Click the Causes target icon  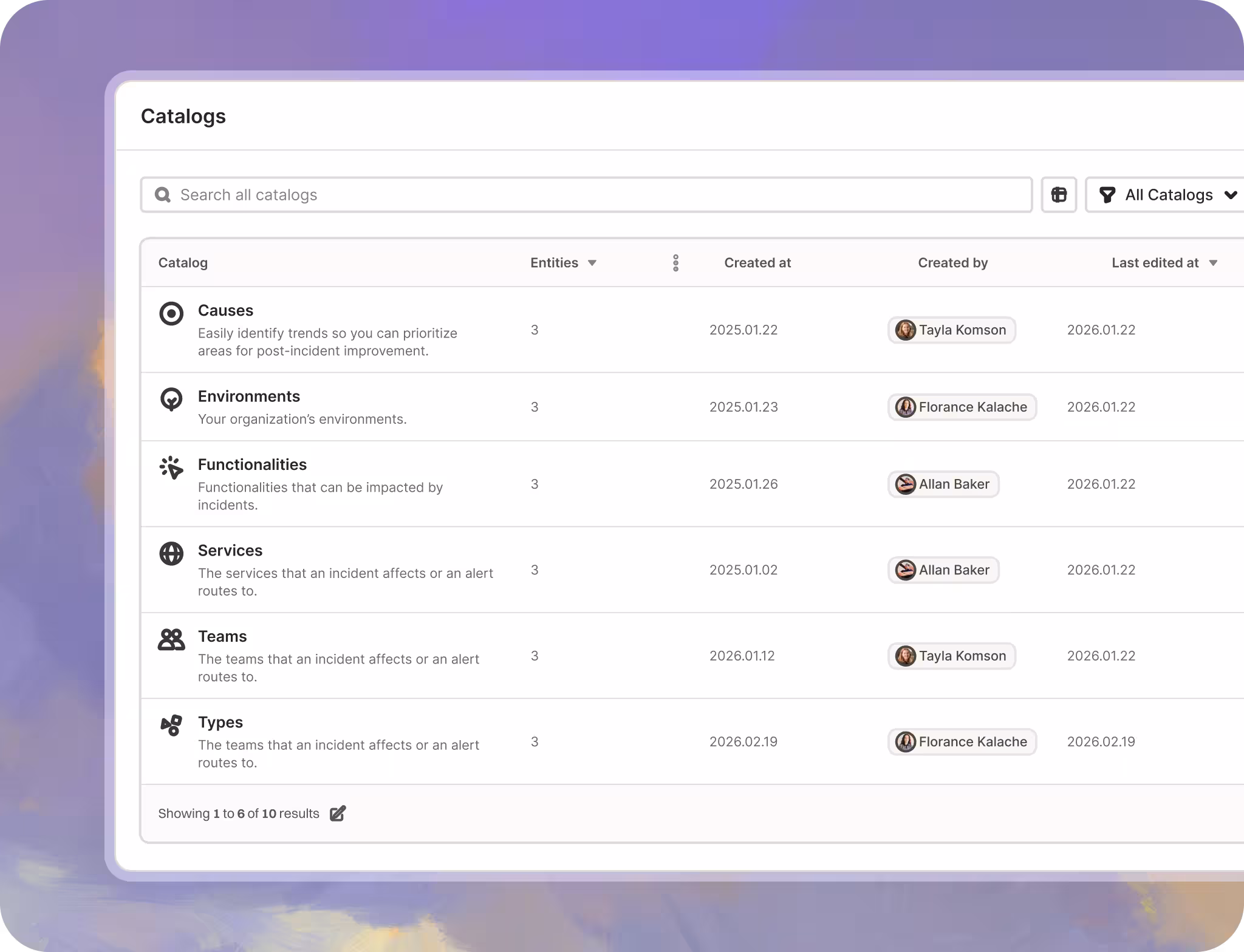coord(171,314)
